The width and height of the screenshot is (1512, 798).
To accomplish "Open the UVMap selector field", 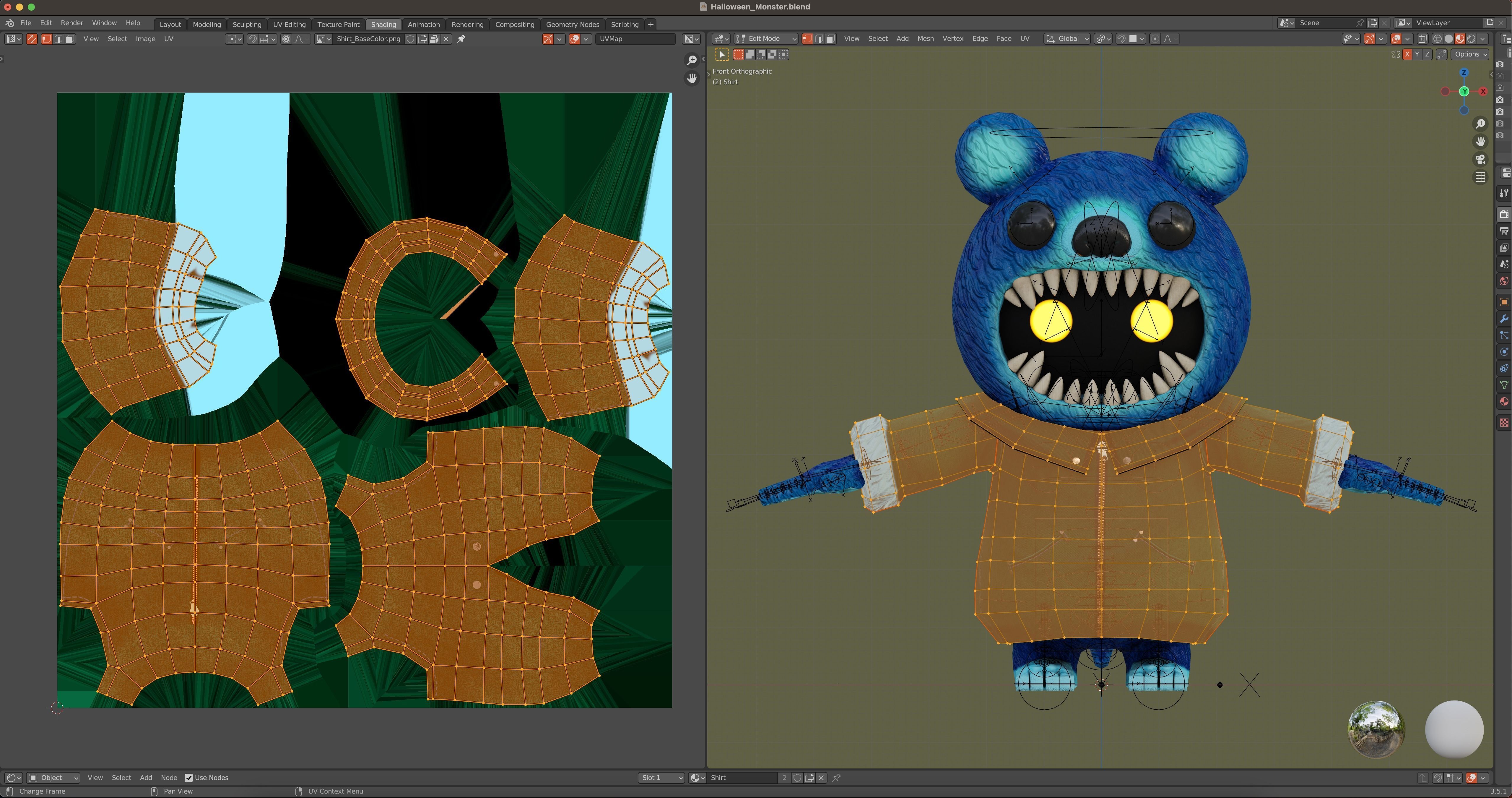I will click(x=635, y=39).
